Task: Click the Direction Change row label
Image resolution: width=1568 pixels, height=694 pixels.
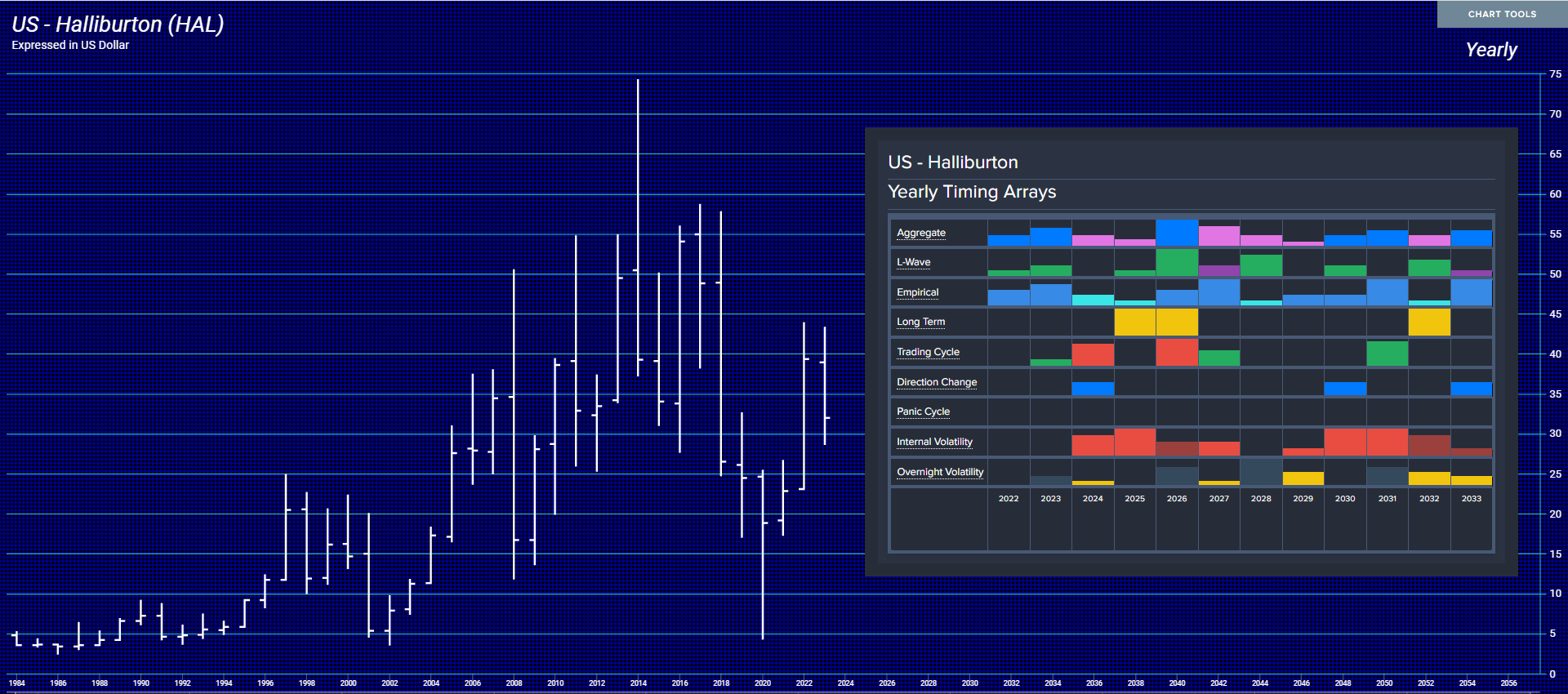Action: [x=937, y=382]
